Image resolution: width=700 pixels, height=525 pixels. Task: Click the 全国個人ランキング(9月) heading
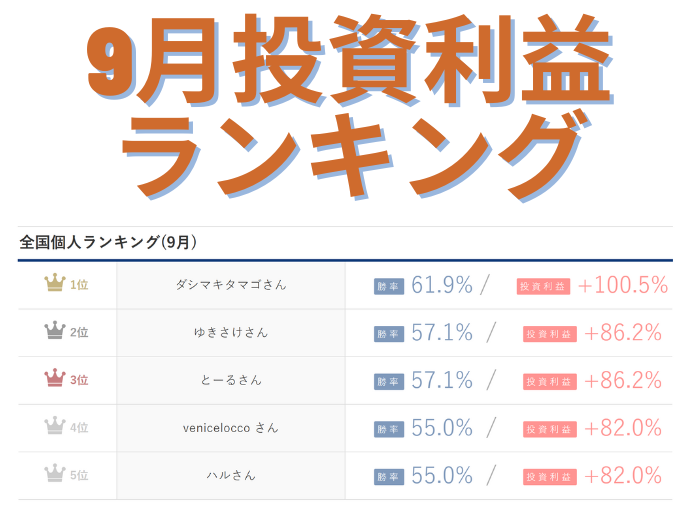[108, 242]
